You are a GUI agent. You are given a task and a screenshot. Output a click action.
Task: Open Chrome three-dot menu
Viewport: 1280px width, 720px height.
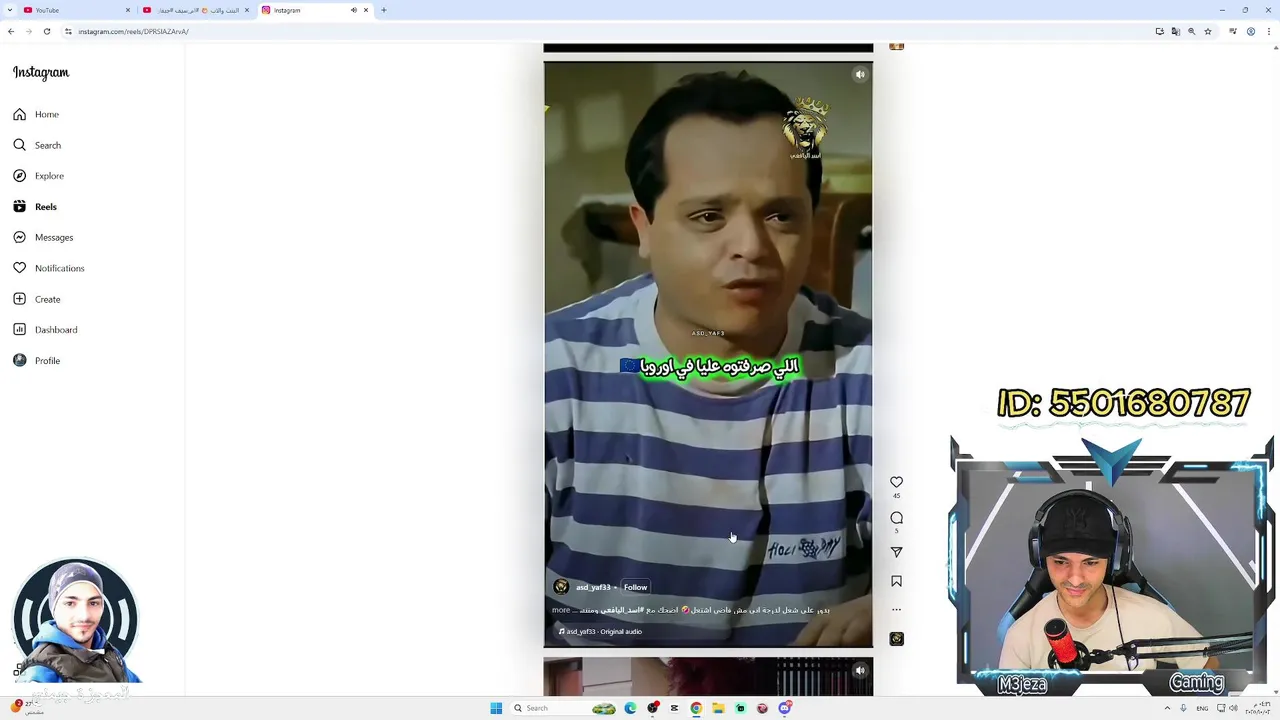click(1268, 31)
